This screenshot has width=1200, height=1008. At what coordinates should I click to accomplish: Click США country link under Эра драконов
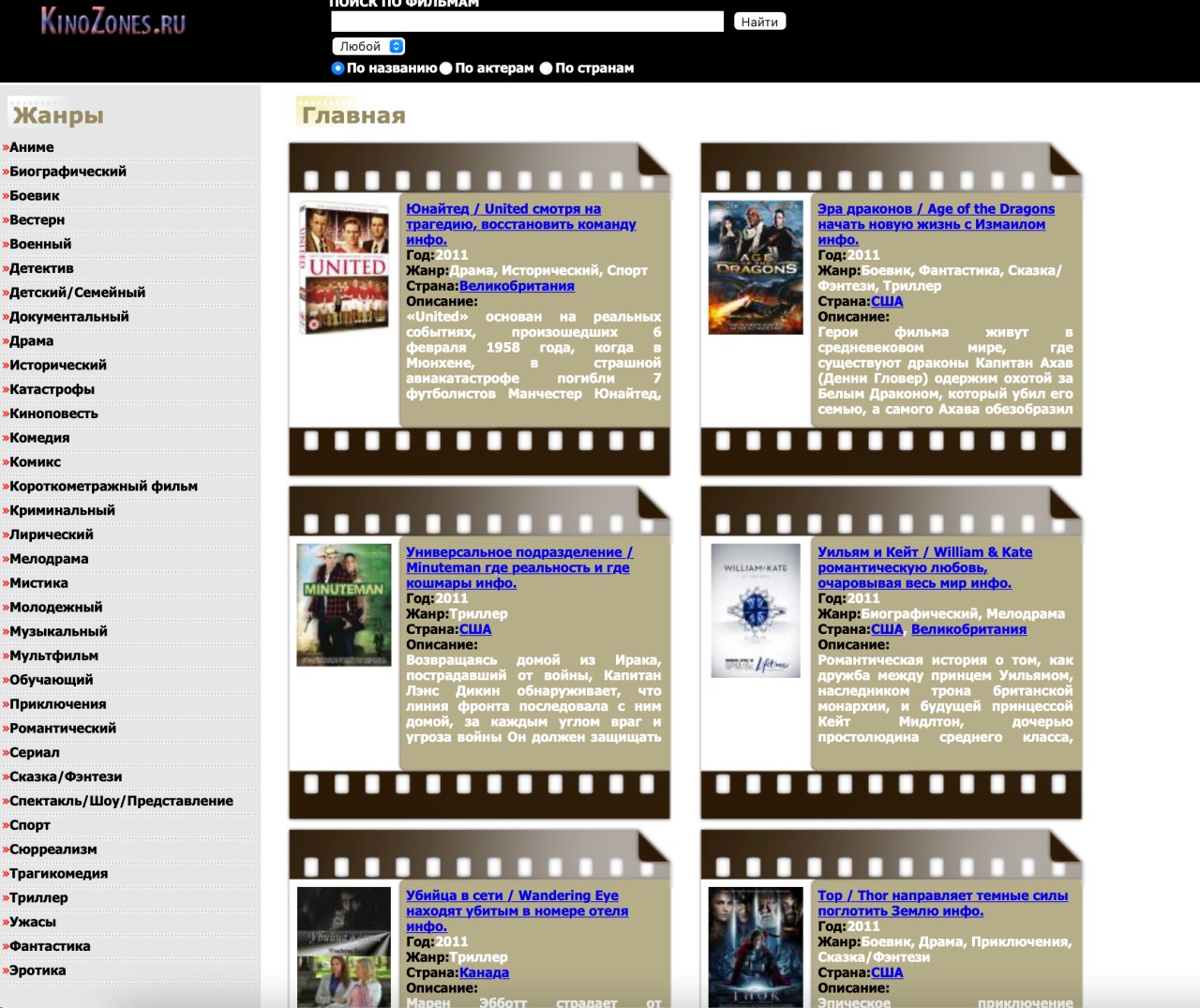coord(887,301)
